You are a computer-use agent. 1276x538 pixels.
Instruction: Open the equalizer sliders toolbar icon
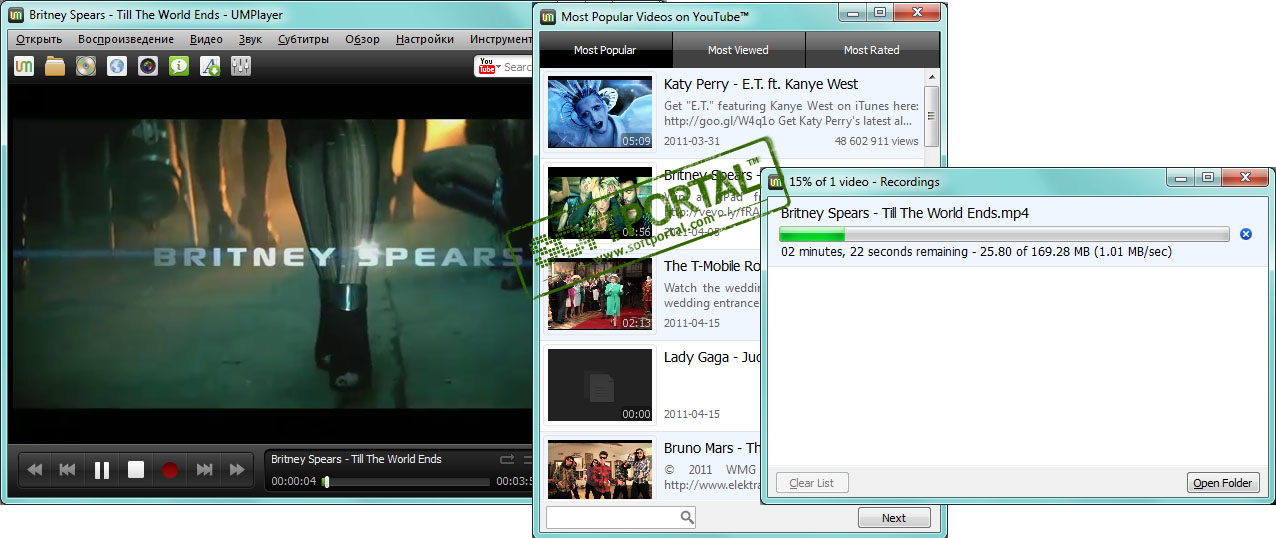pos(241,66)
